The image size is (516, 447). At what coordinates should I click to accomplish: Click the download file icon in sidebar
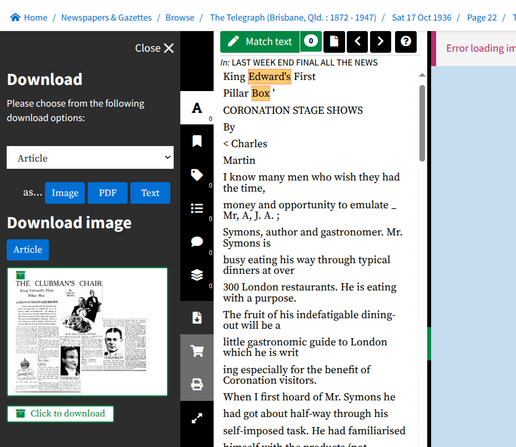pyautogui.click(x=197, y=318)
